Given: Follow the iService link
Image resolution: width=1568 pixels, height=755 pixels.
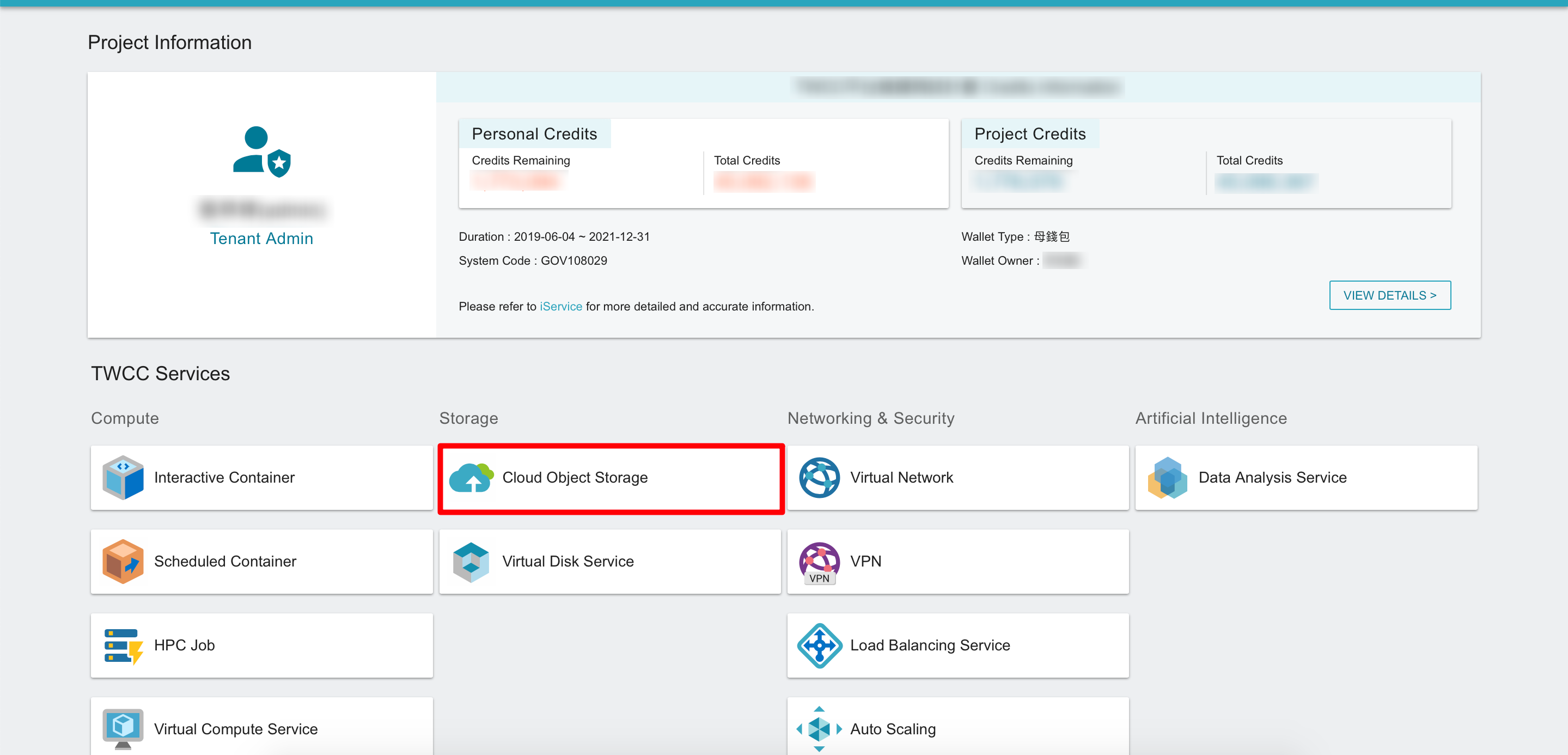Looking at the screenshot, I should [560, 306].
